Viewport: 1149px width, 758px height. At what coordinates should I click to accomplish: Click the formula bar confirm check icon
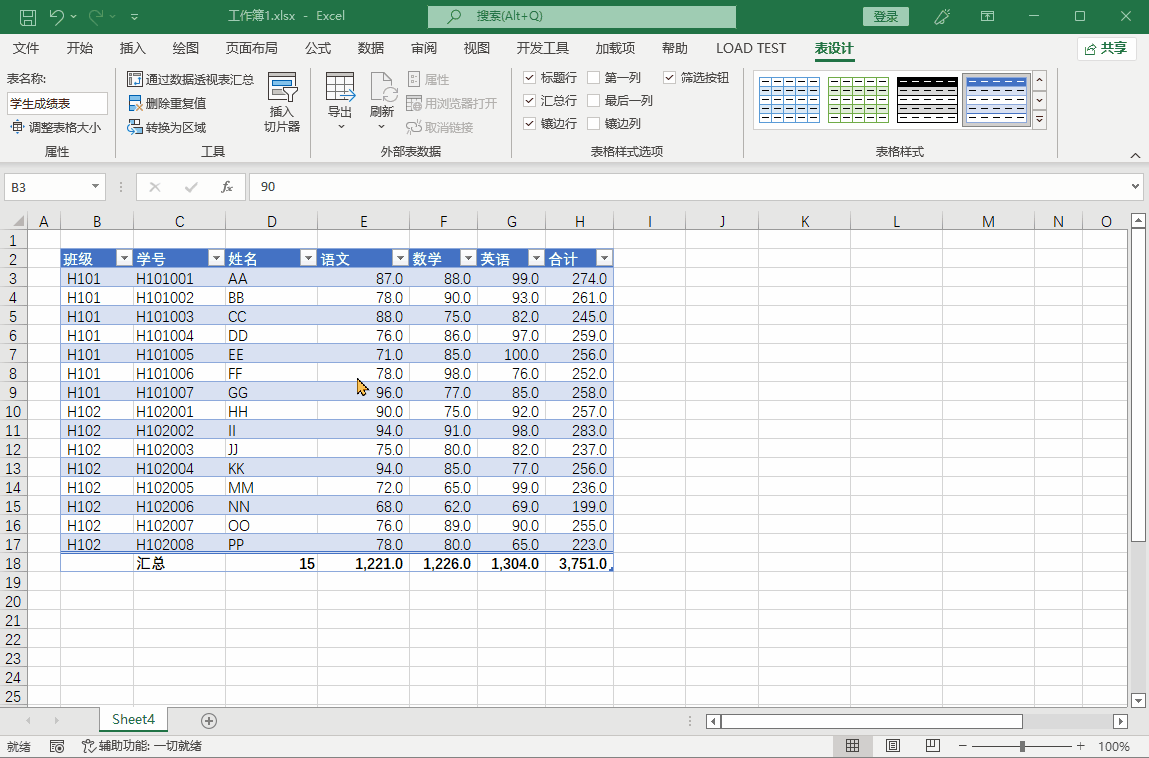pos(191,187)
